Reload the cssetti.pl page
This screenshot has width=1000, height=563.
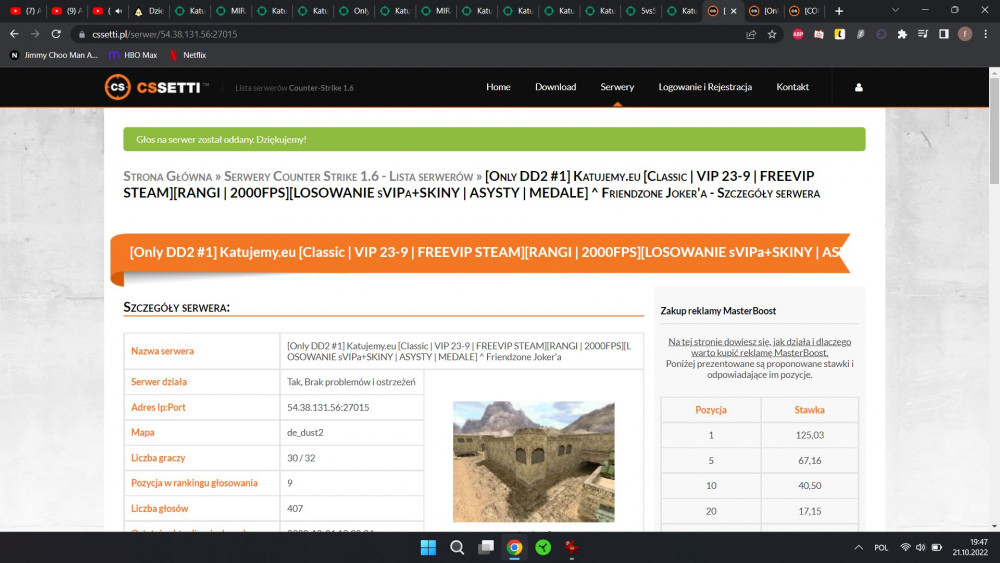56,34
